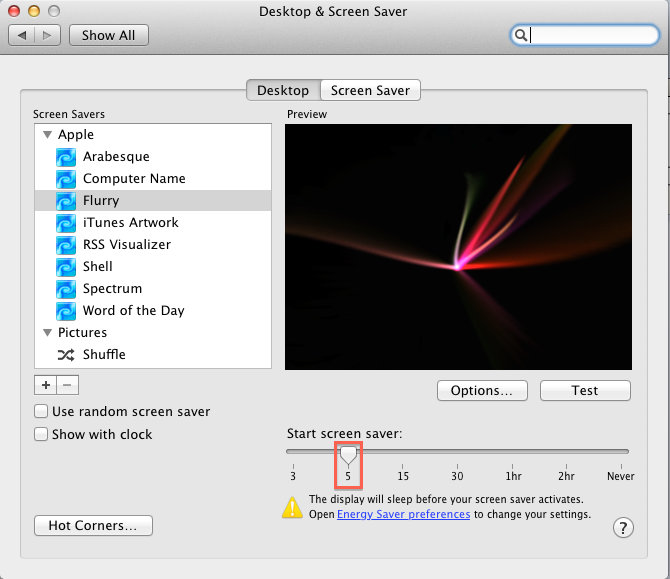Viewport: 670px width, 579px height.
Task: Click the search input field
Action: (585, 35)
